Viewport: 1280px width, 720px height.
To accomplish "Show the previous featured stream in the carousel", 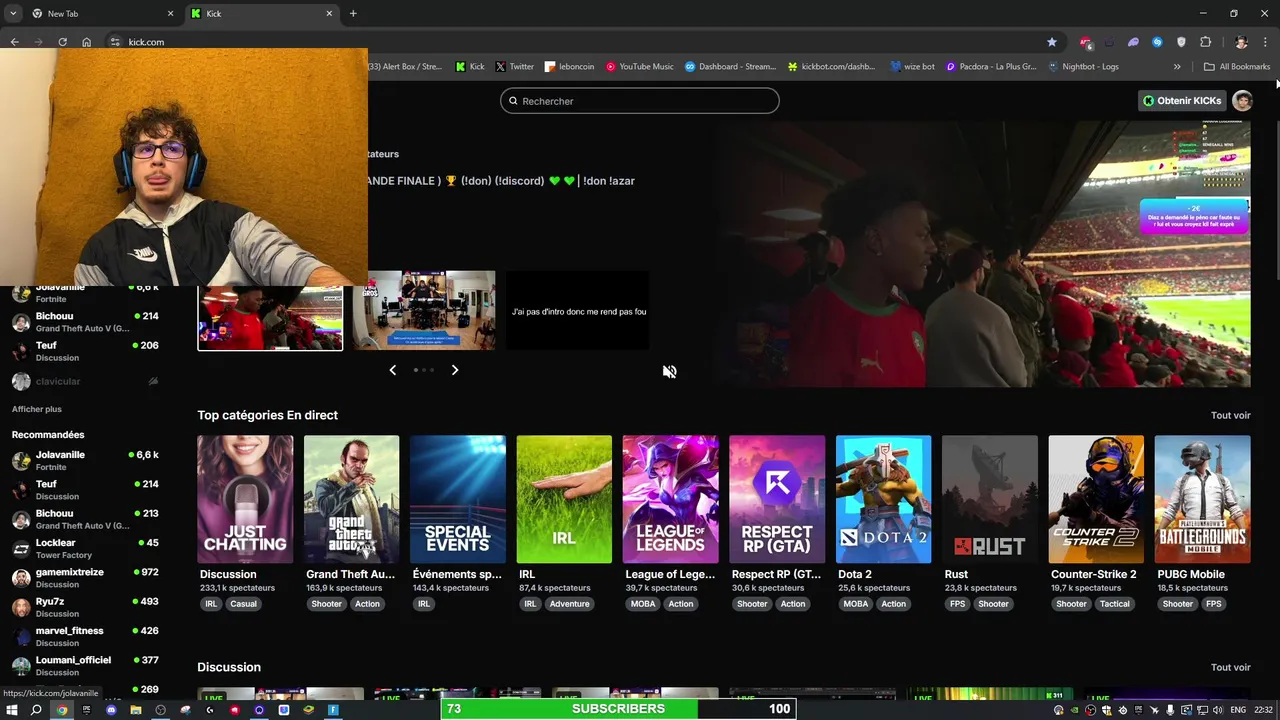I will [392, 370].
